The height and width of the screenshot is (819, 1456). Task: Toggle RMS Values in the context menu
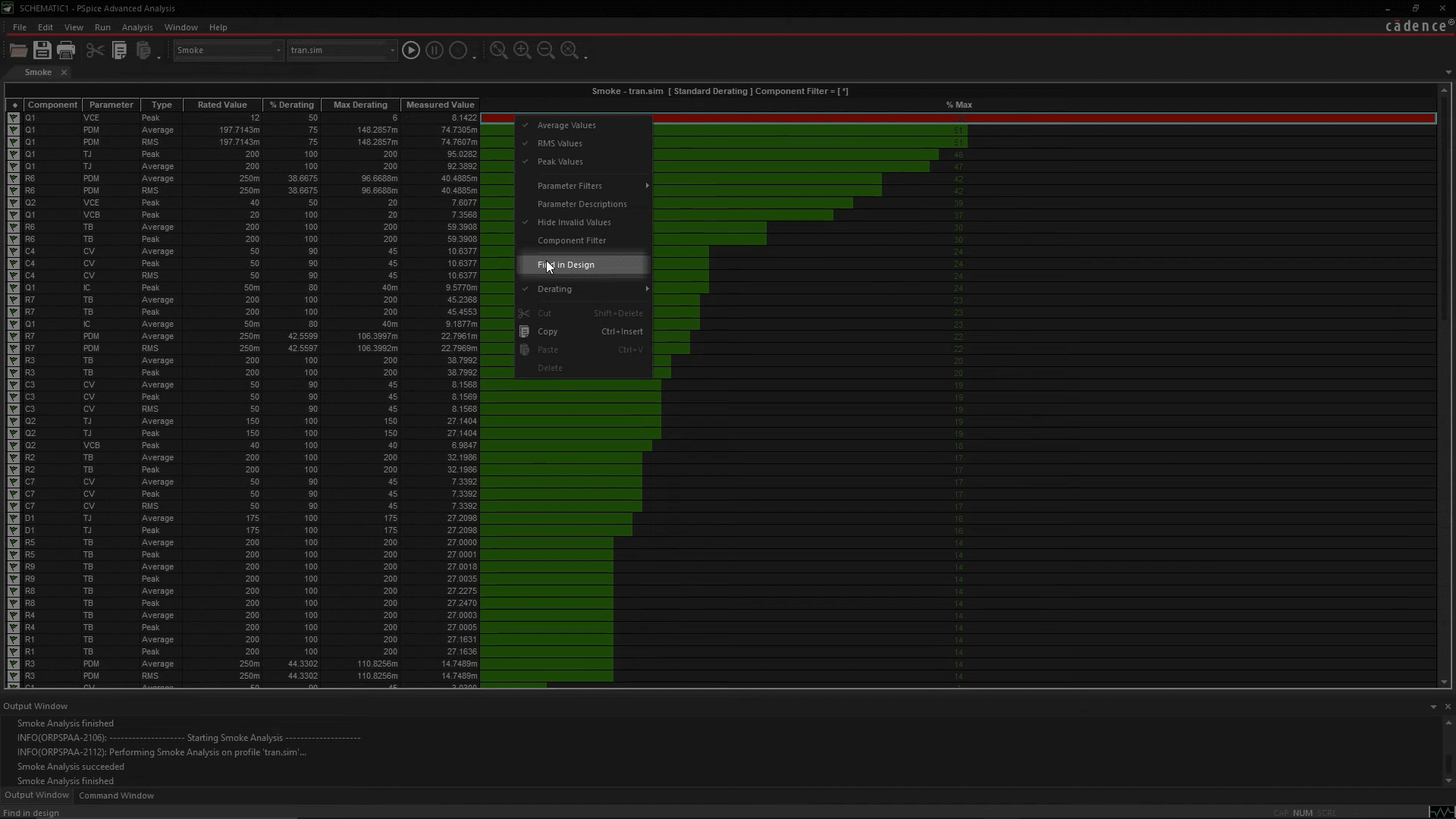click(x=583, y=143)
